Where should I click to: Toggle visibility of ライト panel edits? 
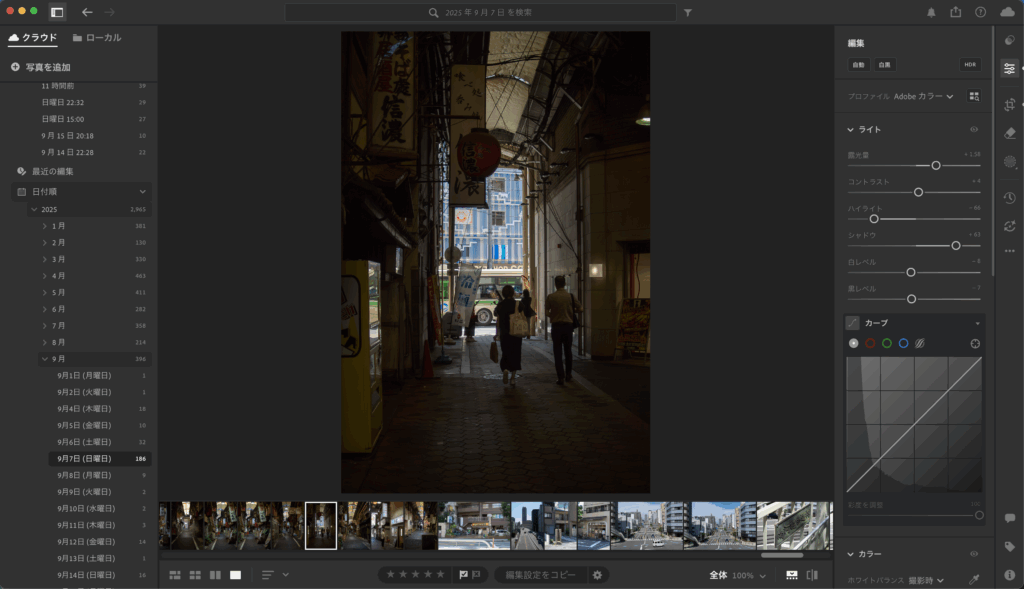point(974,130)
